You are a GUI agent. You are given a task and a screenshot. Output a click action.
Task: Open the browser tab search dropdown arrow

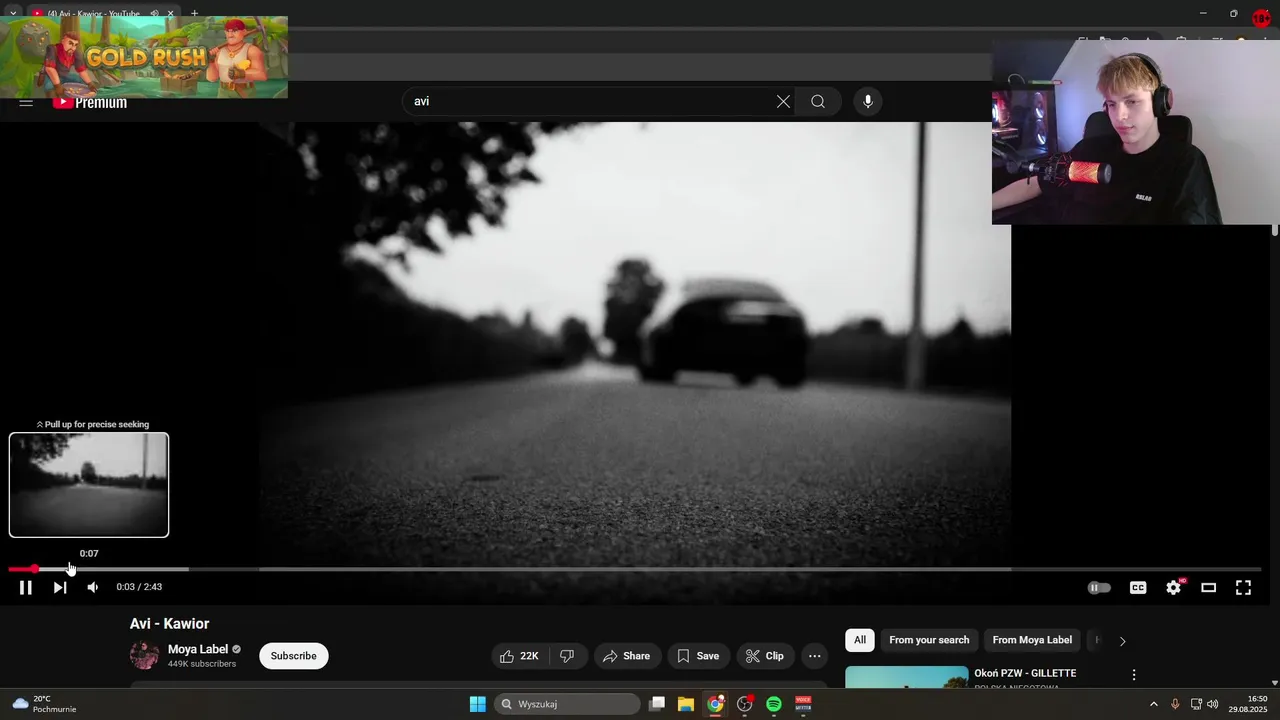coord(12,14)
